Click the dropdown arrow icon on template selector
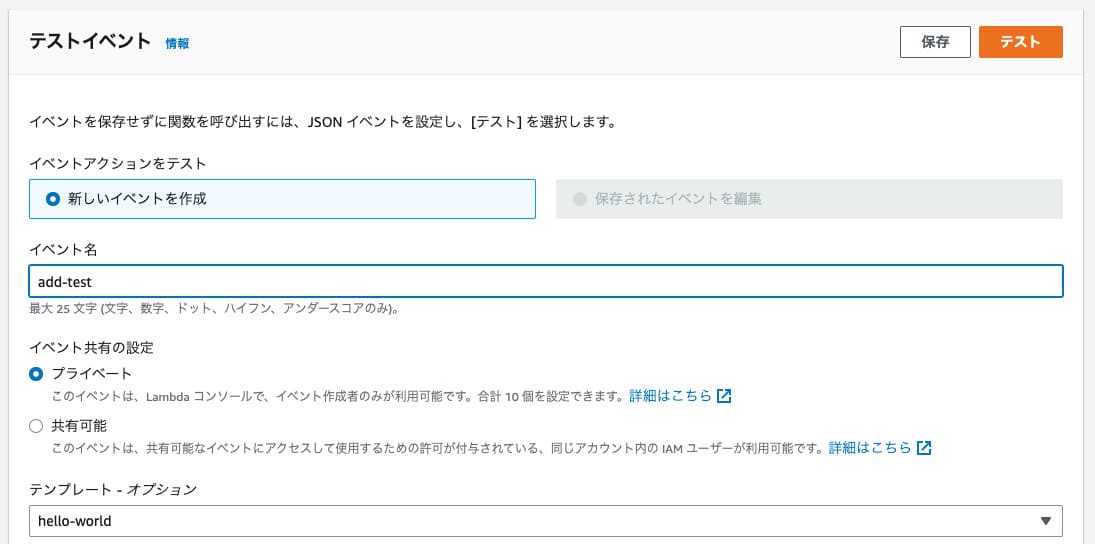 [1045, 521]
